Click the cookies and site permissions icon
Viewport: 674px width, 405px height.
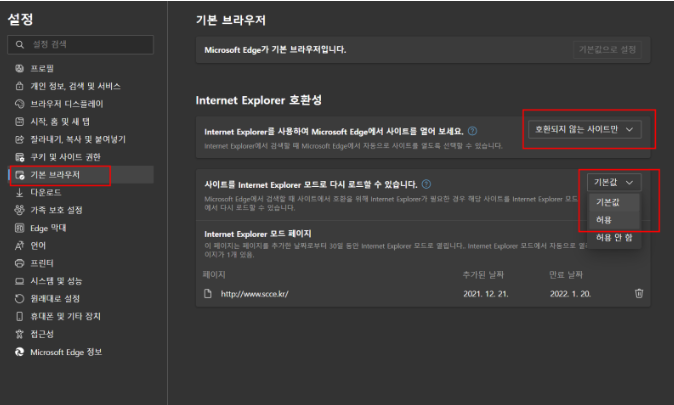coord(19,157)
